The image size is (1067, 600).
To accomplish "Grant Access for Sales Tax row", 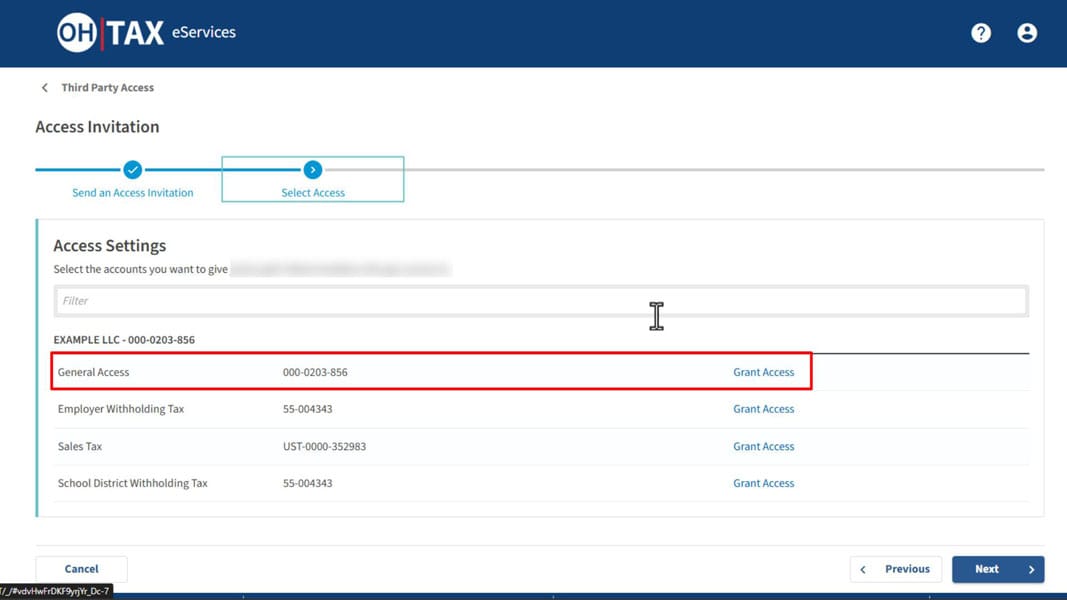I will tap(764, 446).
